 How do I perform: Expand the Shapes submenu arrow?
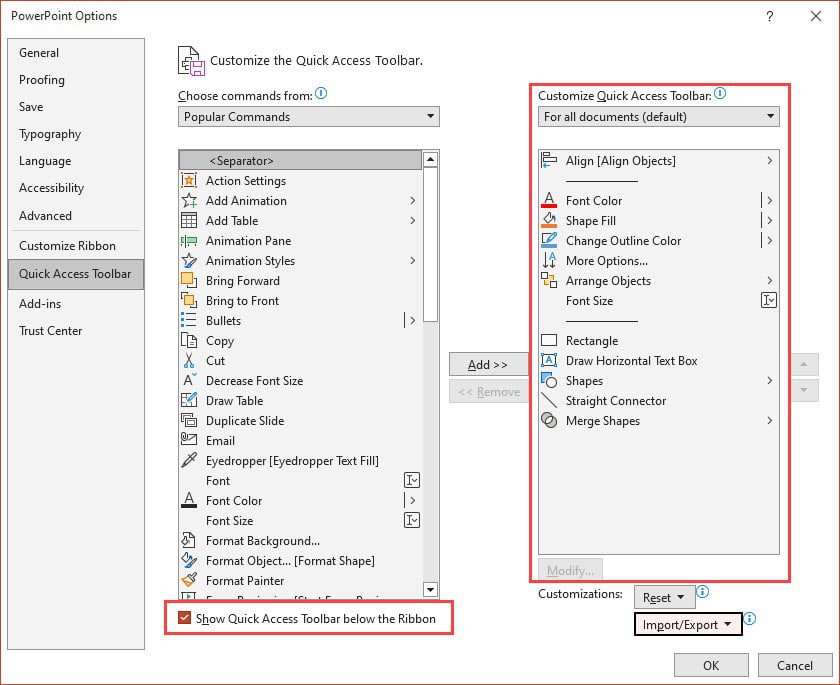(x=769, y=381)
